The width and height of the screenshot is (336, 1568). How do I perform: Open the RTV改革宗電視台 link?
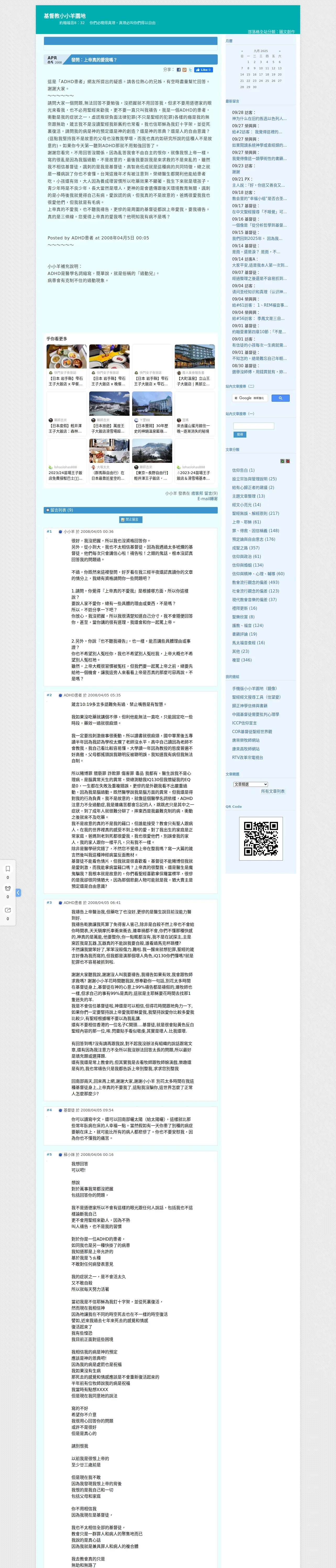[248, 758]
